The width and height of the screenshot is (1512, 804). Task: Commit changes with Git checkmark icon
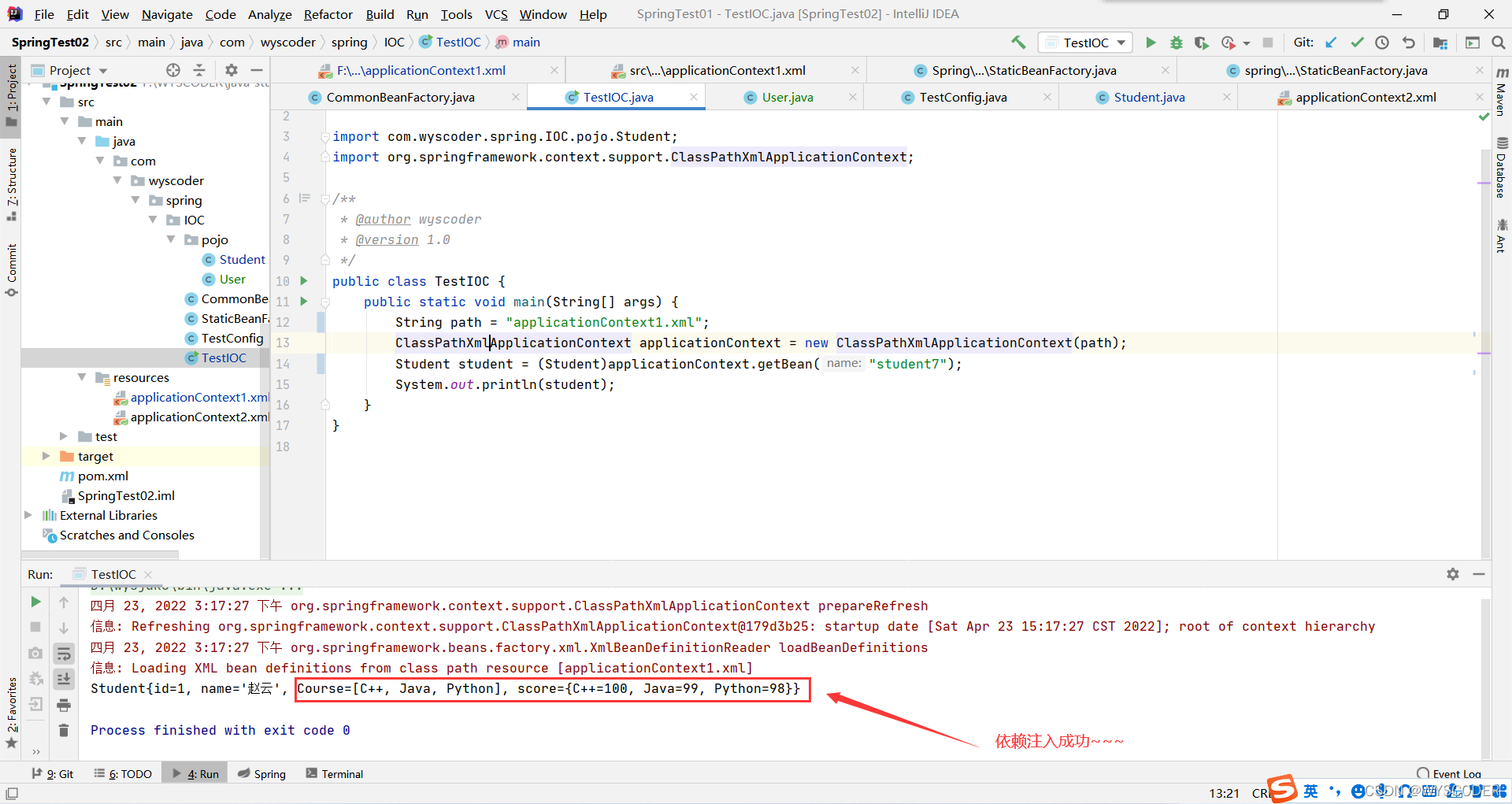[x=1357, y=43]
